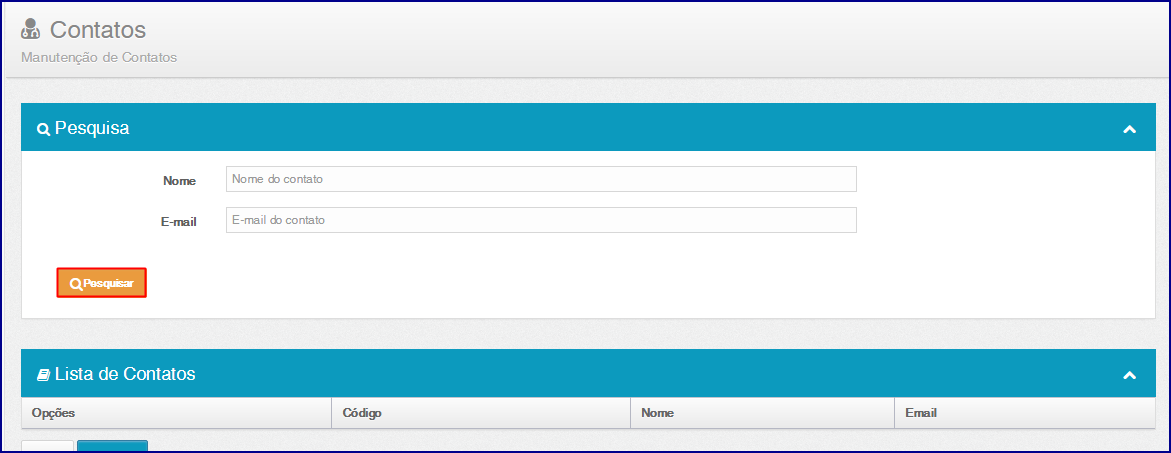Click the orange Pesquisar button
This screenshot has height=453, width=1171.
coord(102,283)
